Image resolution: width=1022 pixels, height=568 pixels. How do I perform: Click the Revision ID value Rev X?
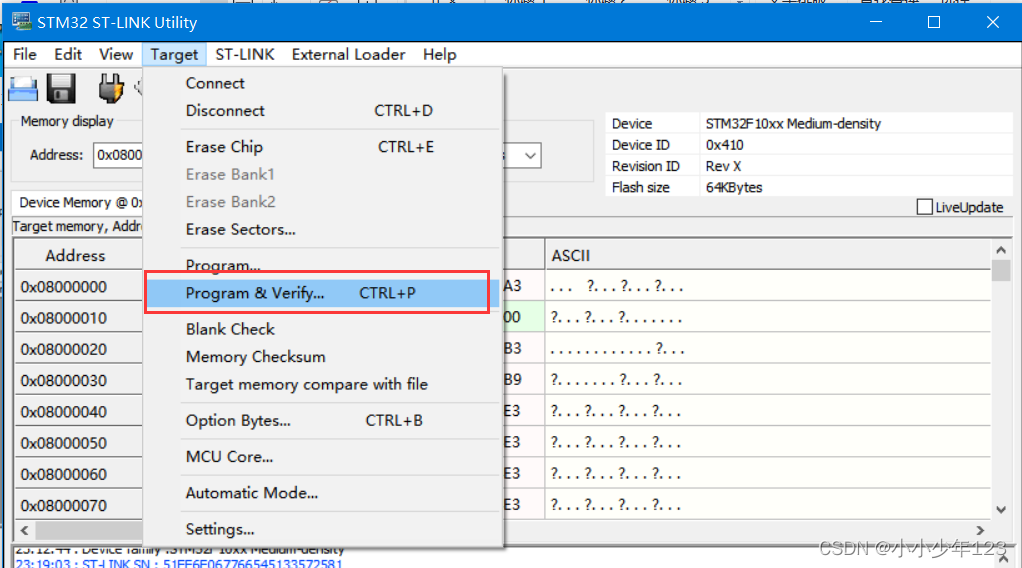pyautogui.click(x=723, y=166)
